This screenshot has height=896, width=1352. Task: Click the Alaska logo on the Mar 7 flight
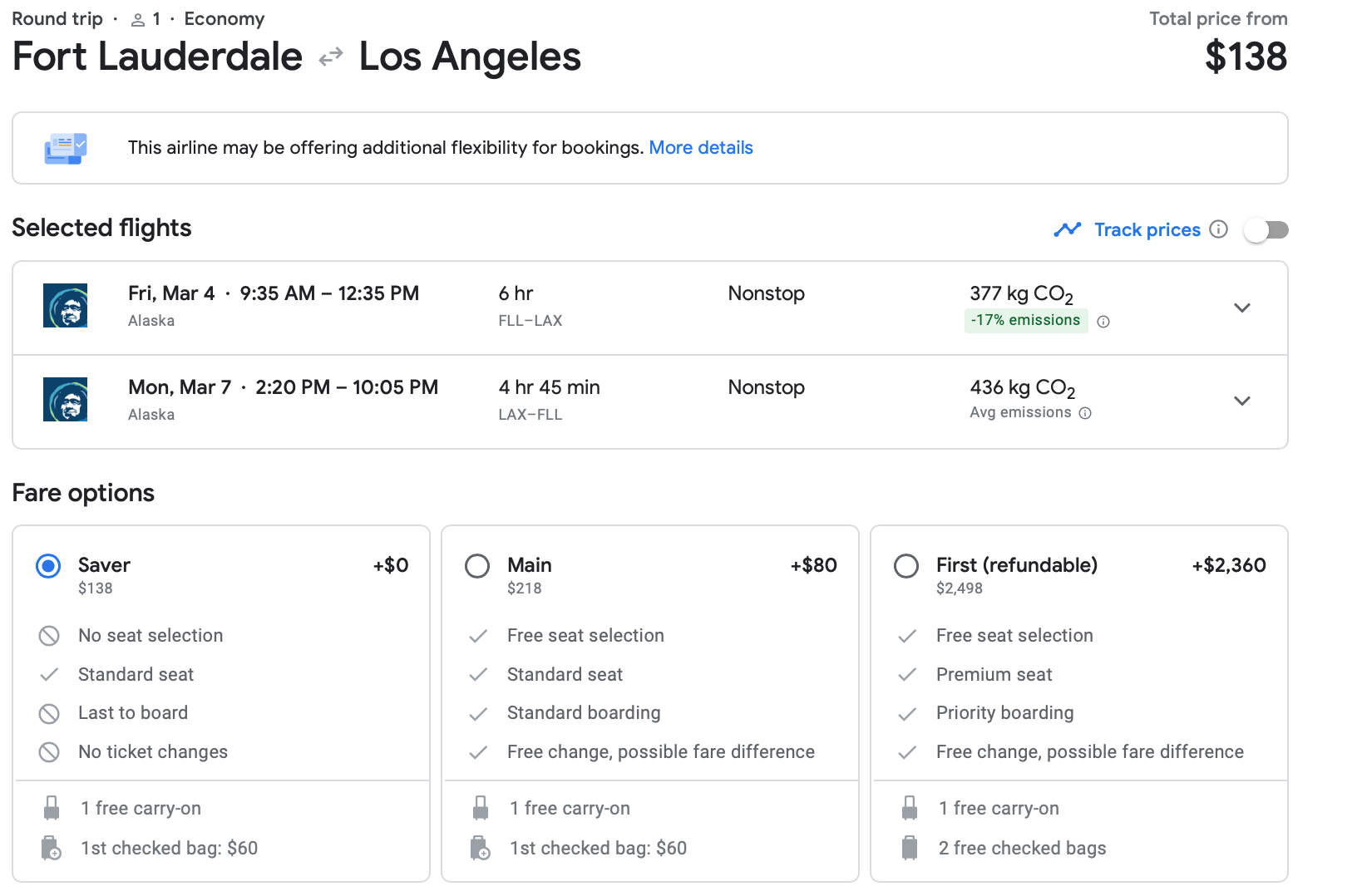click(65, 400)
